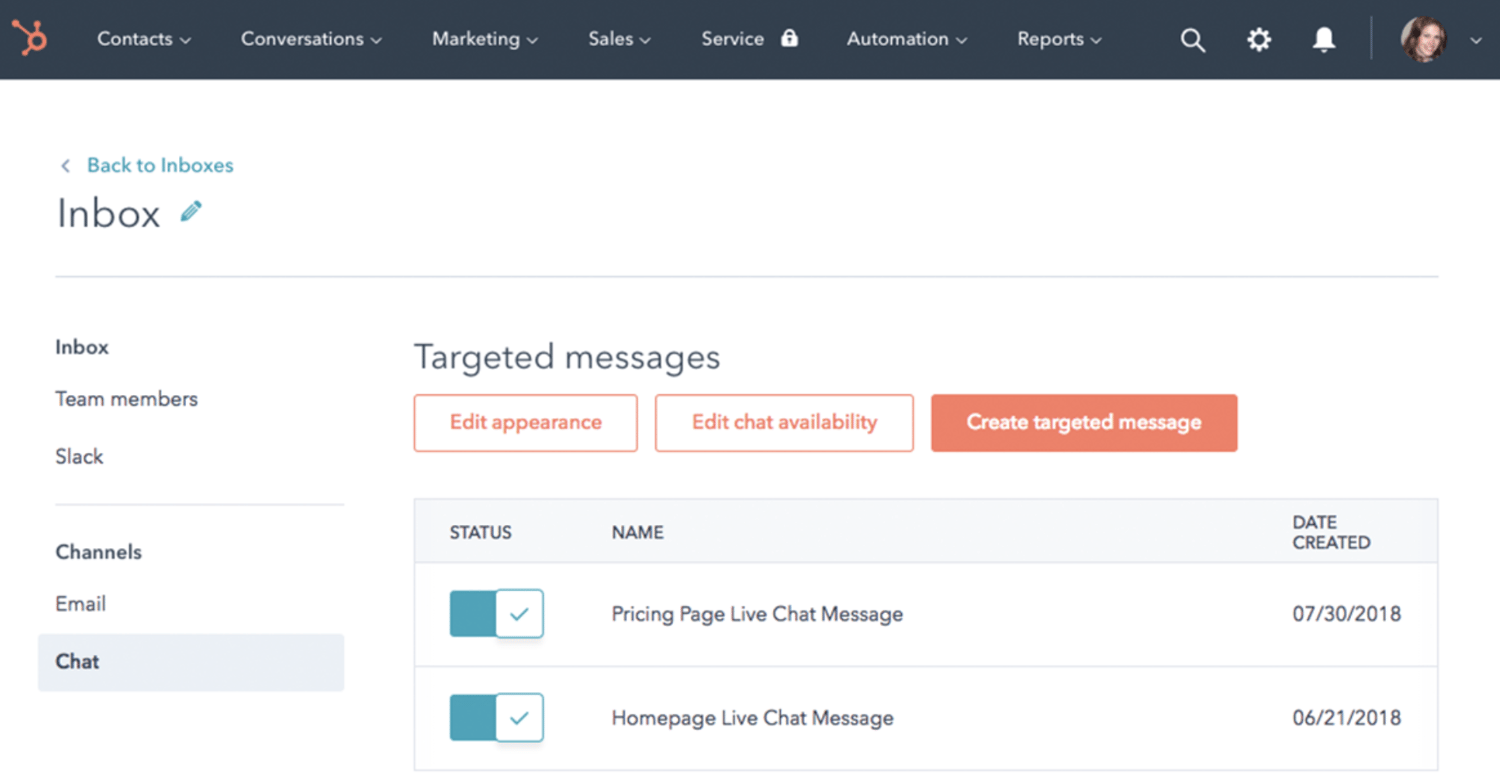The width and height of the screenshot is (1500, 784).
Task: Open the settings gear icon
Action: (1258, 39)
